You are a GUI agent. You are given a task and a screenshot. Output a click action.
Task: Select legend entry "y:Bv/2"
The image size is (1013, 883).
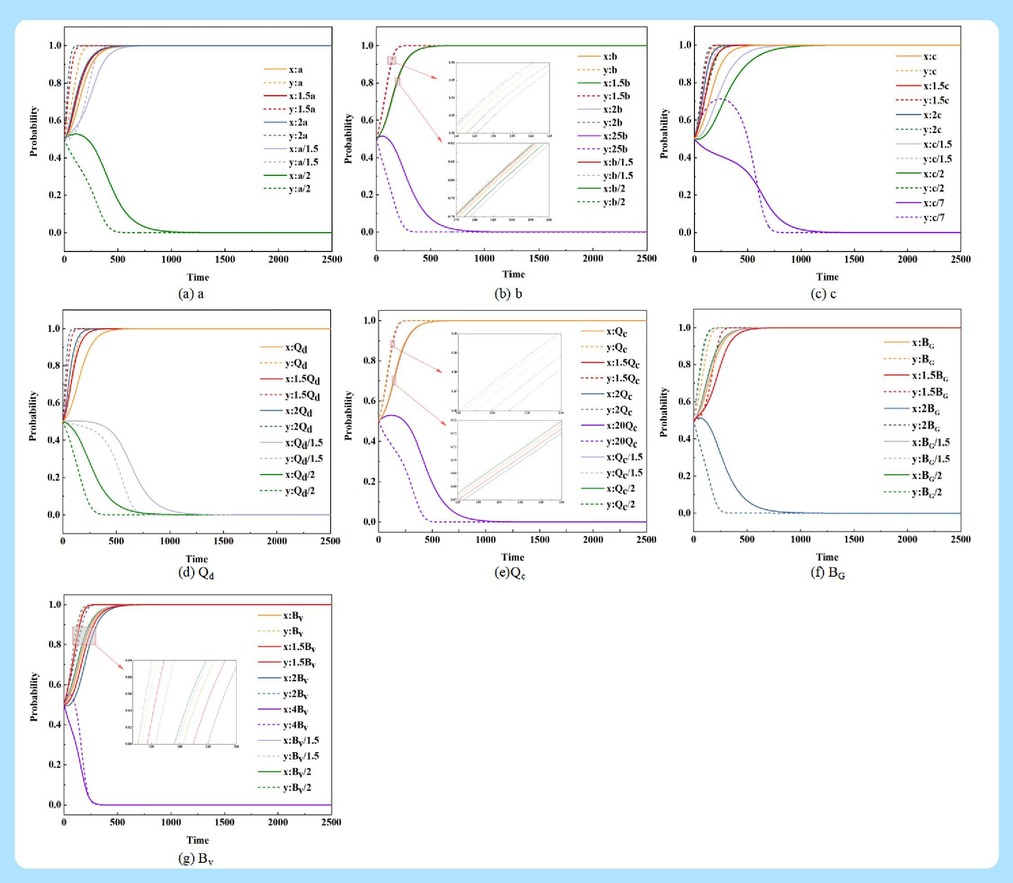[x=285, y=787]
